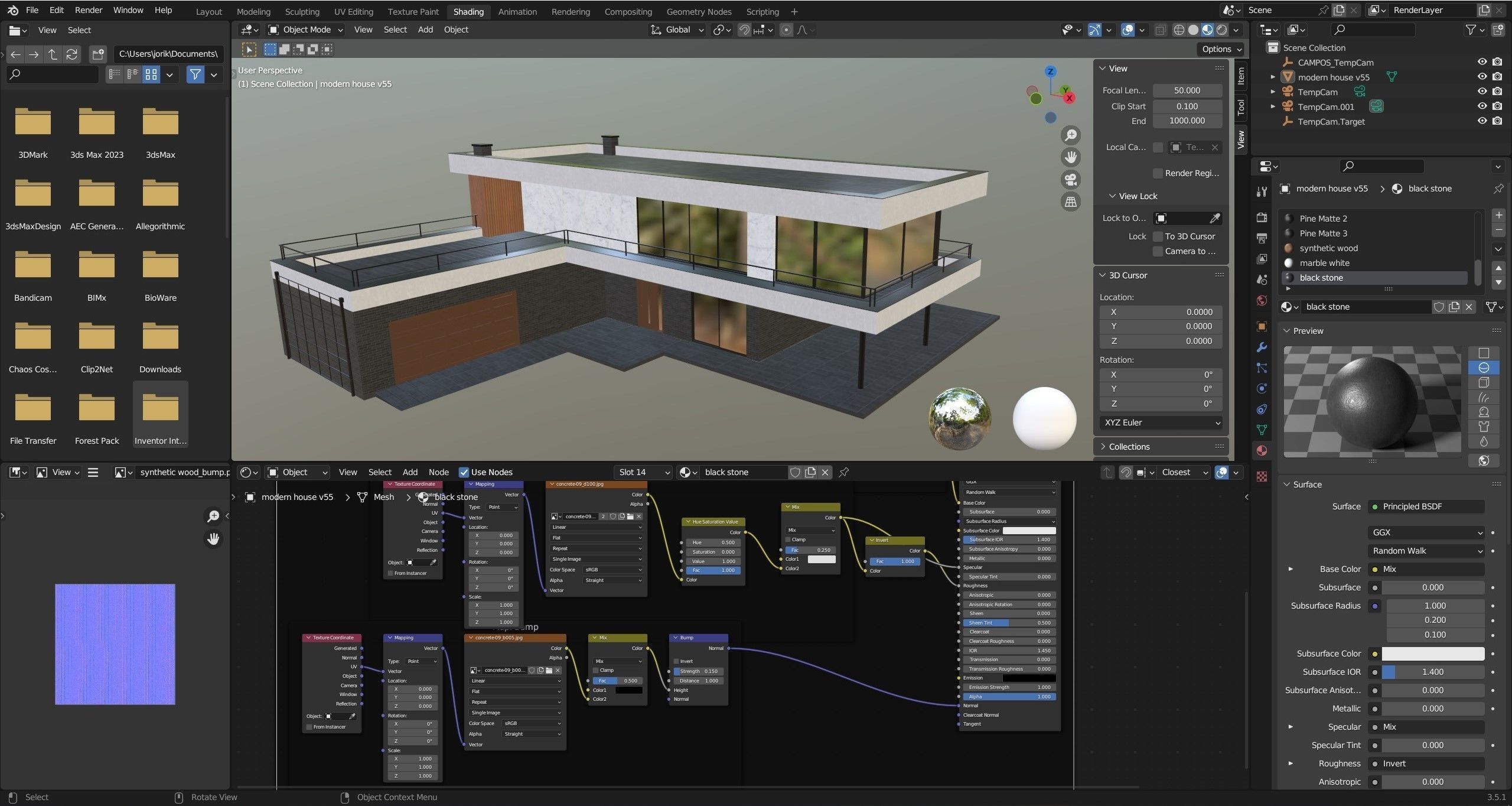Viewport: 1512px width, 806px height.
Task: Open the Output properties tab icon
Action: coord(1262,238)
